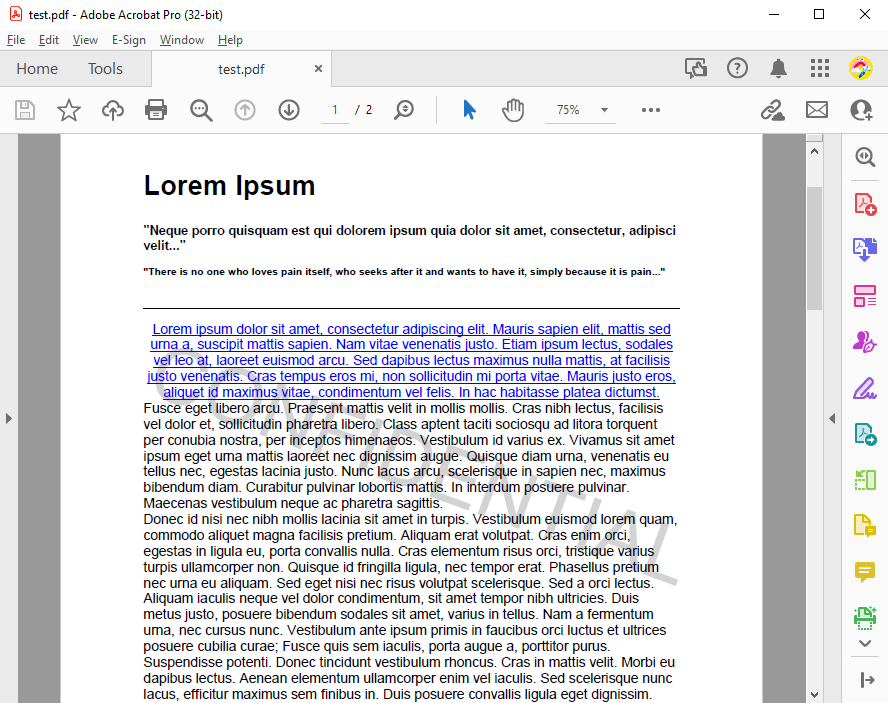Hide the right pane with the triangle

coord(832,419)
